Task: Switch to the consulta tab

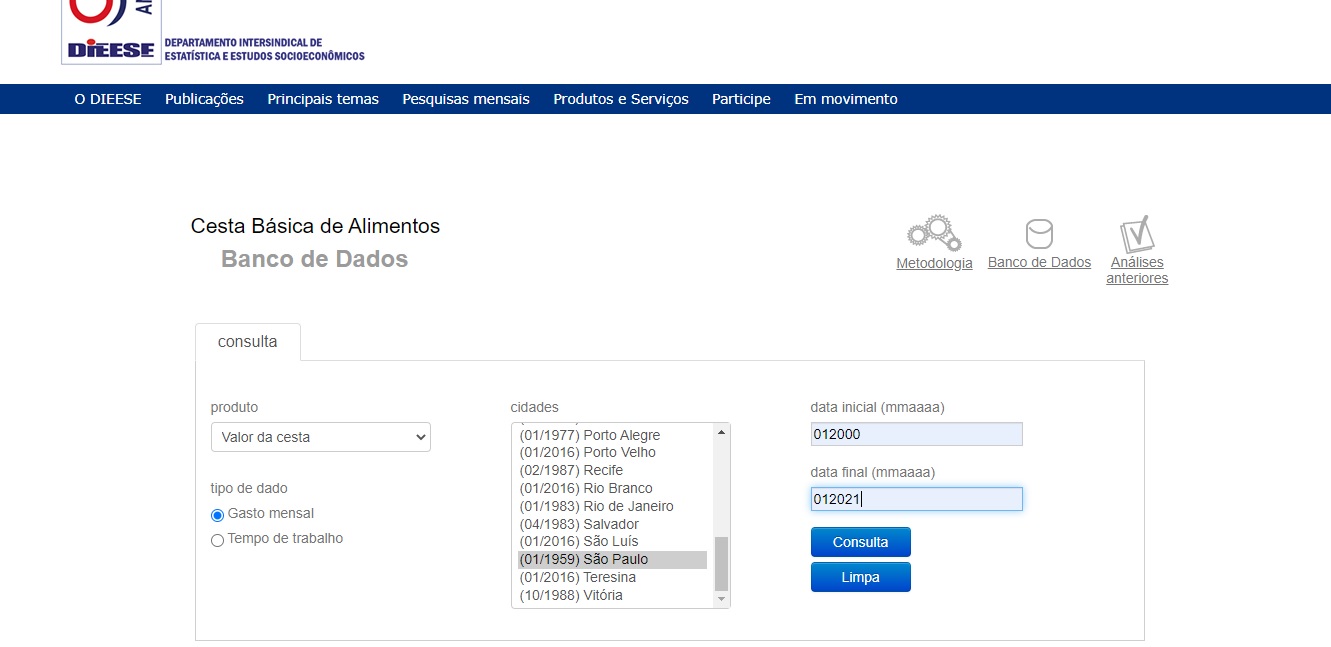Action: point(247,342)
